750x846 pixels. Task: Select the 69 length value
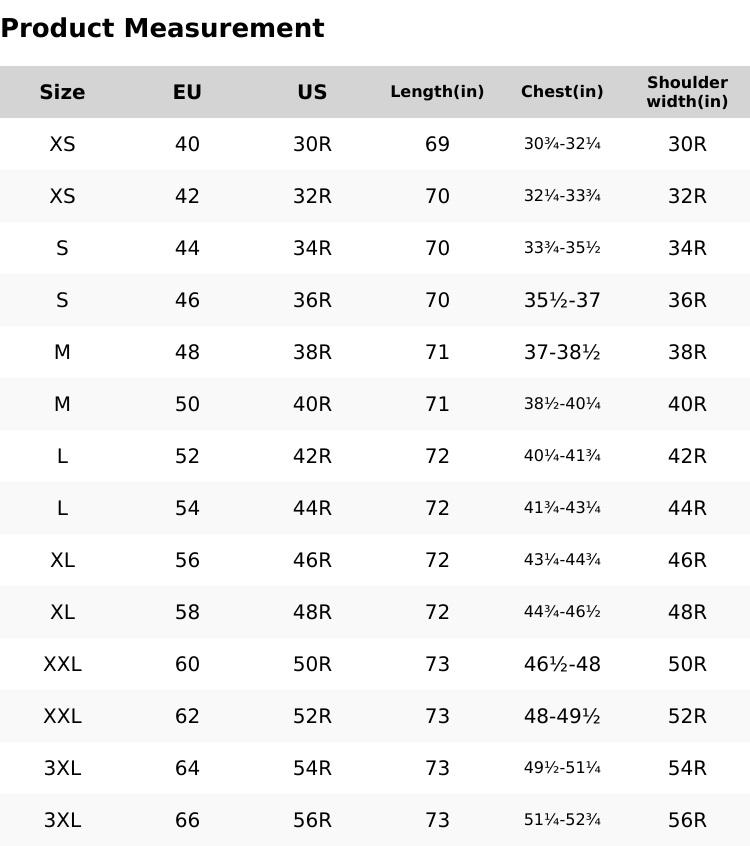[437, 144]
